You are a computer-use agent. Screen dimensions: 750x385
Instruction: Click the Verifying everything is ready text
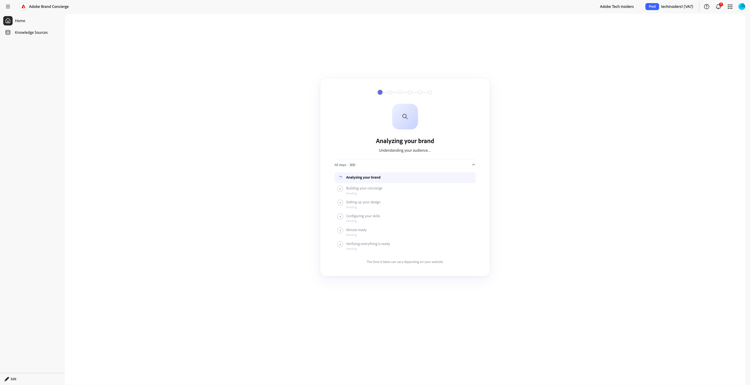[368, 243]
